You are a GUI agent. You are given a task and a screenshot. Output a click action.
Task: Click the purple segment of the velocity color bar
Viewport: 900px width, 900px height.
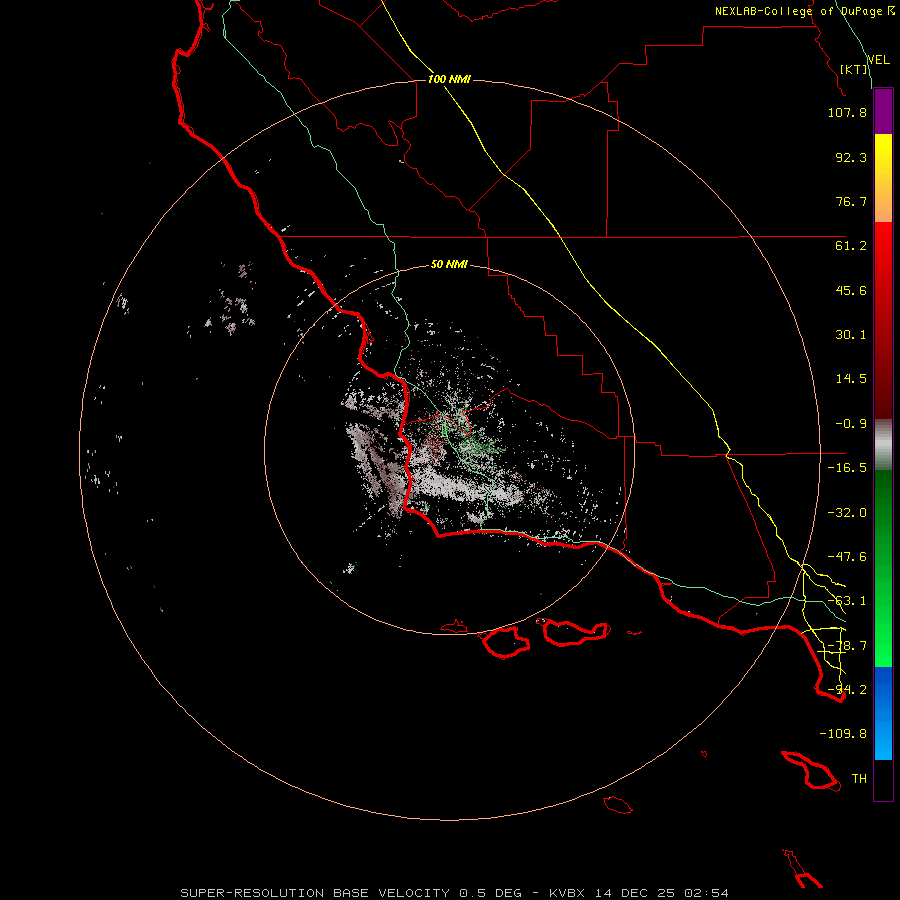[x=883, y=111]
